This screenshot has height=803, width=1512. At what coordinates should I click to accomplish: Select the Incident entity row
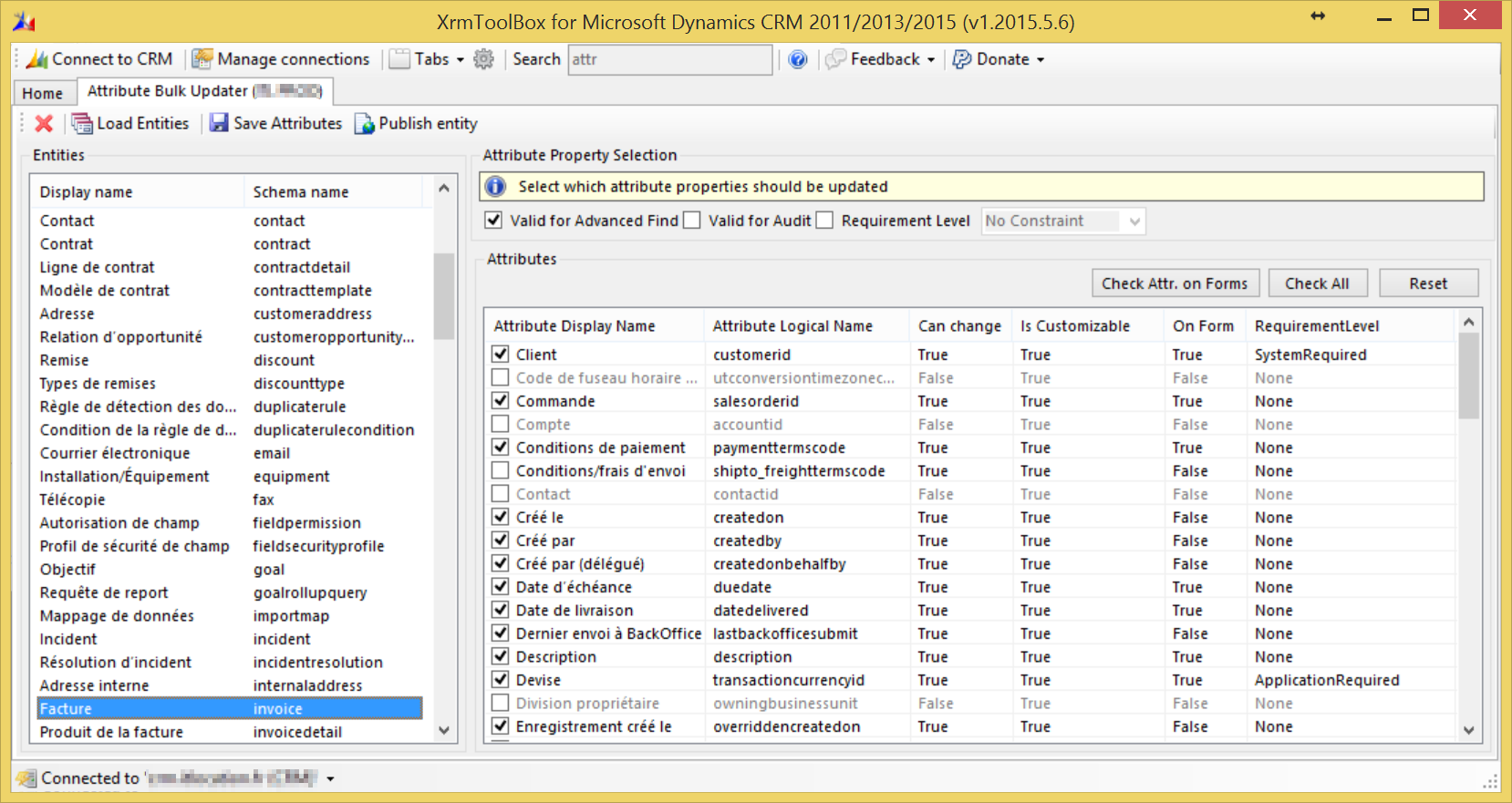(x=230, y=639)
